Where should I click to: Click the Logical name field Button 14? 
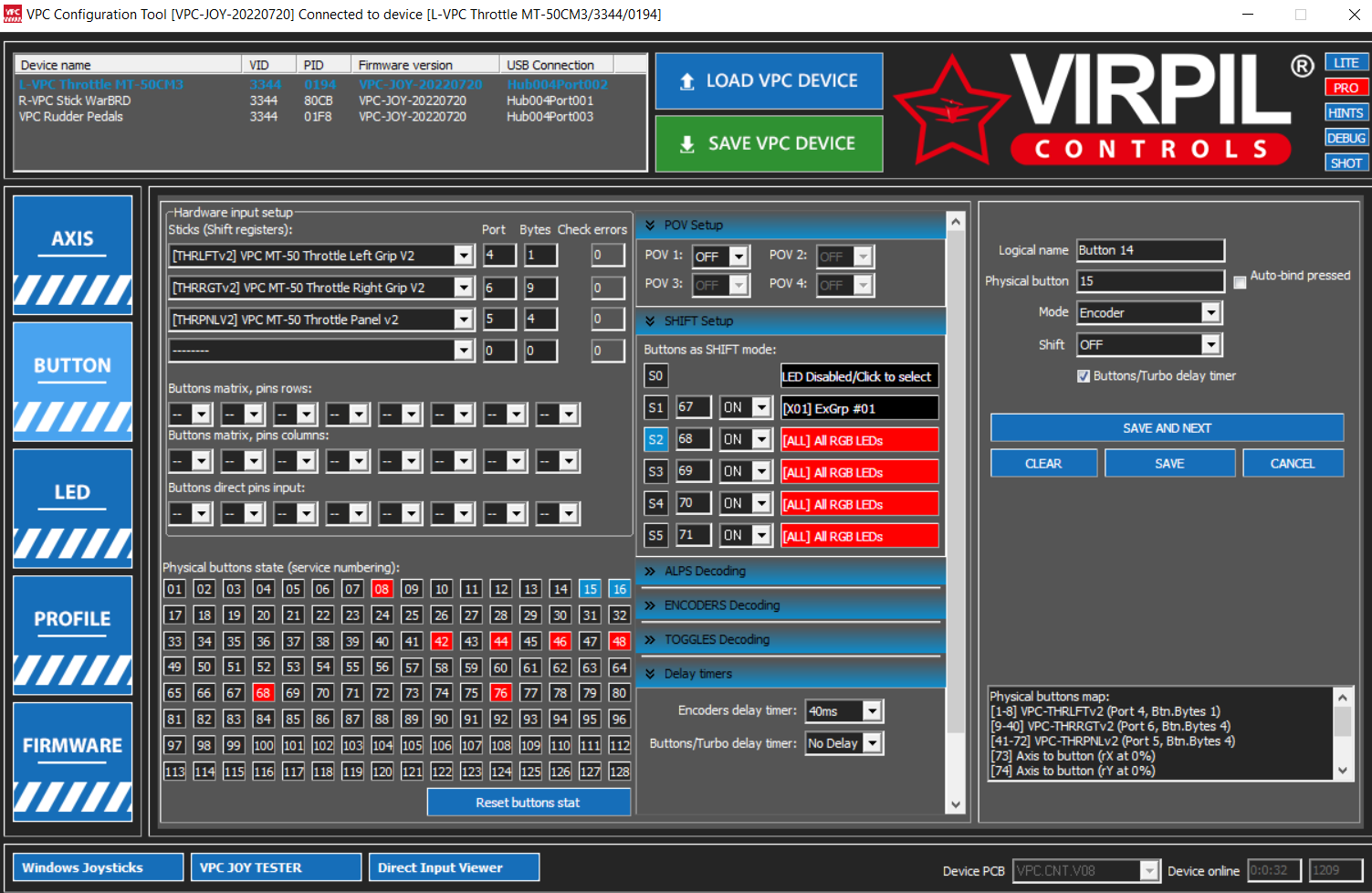[x=1150, y=250]
